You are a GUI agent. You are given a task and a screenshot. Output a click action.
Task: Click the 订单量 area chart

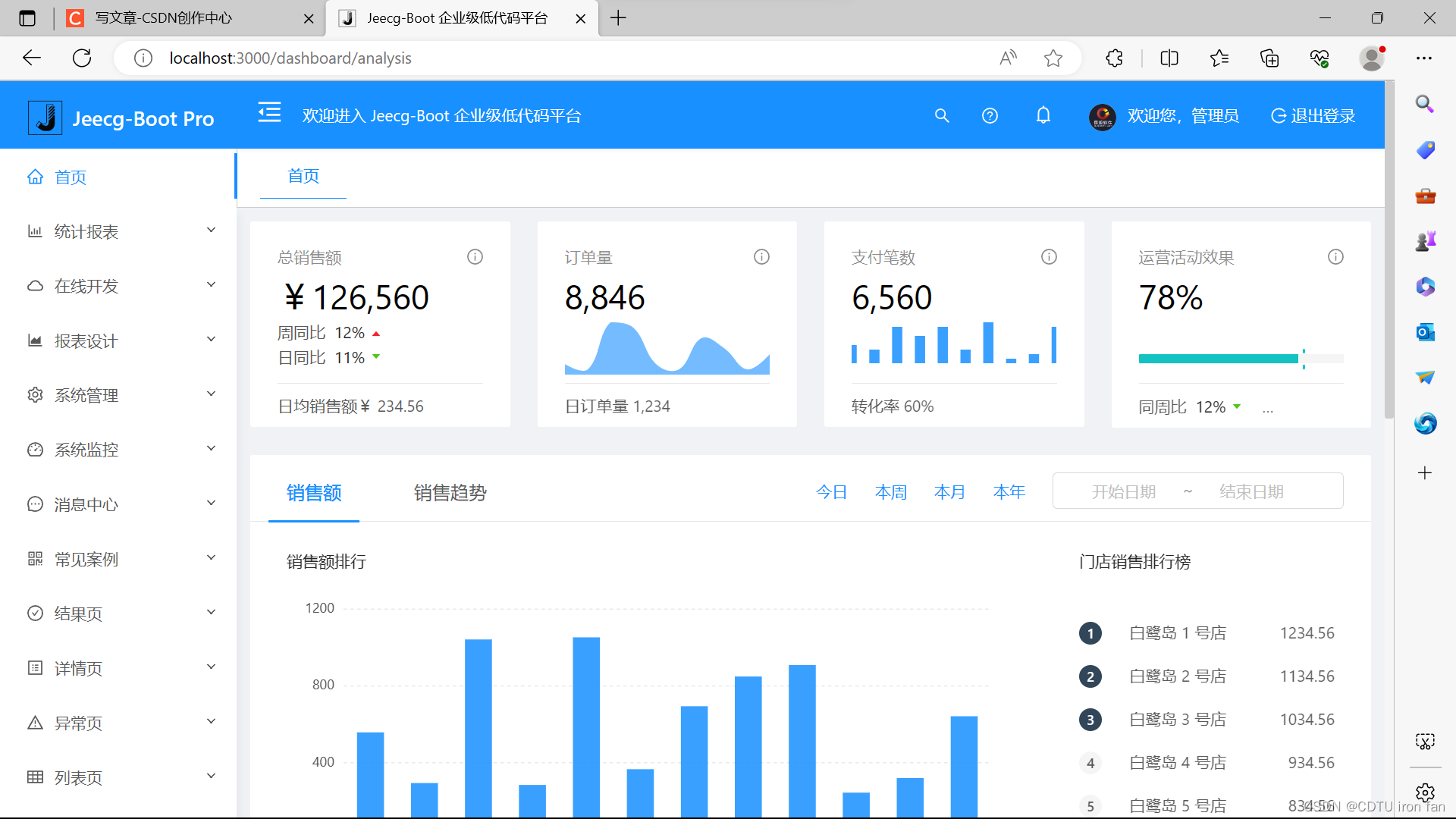(x=667, y=348)
